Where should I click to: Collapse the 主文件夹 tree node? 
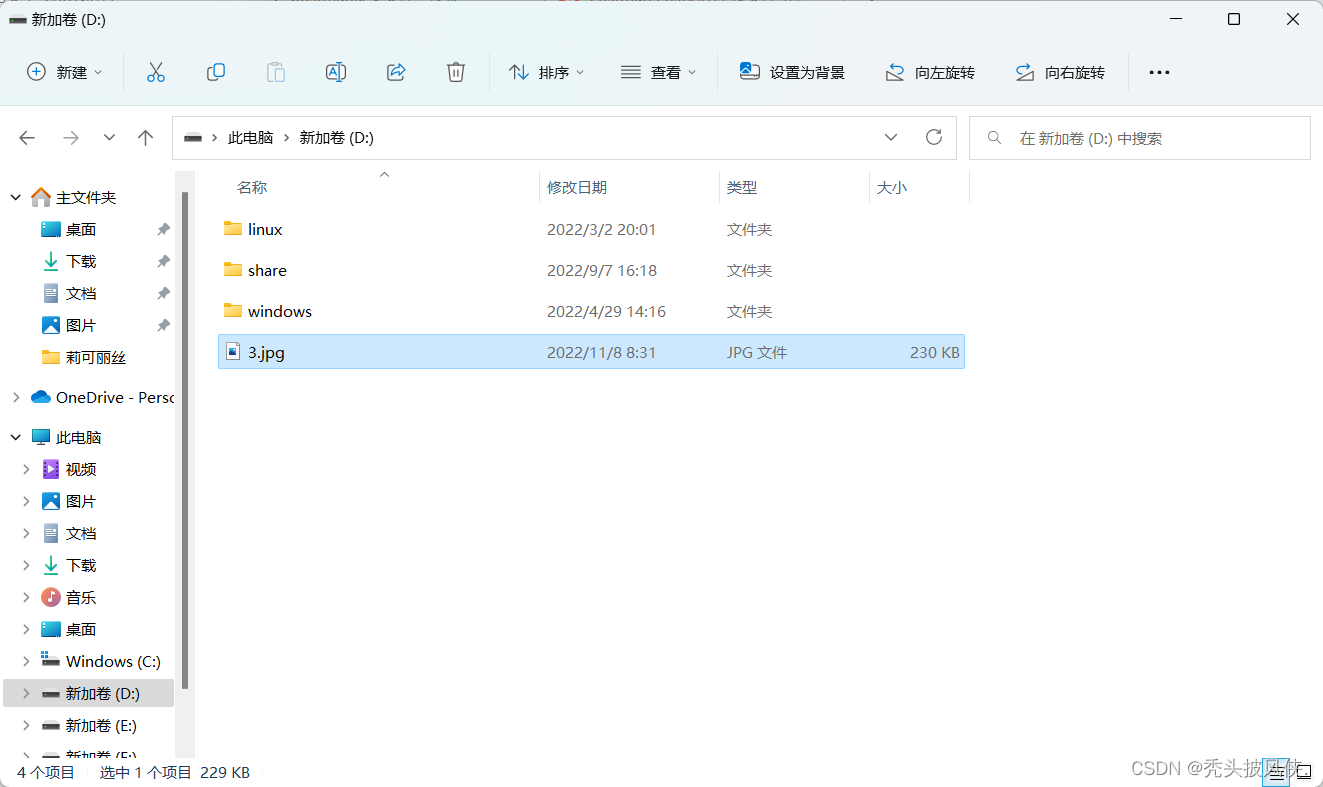(16, 198)
